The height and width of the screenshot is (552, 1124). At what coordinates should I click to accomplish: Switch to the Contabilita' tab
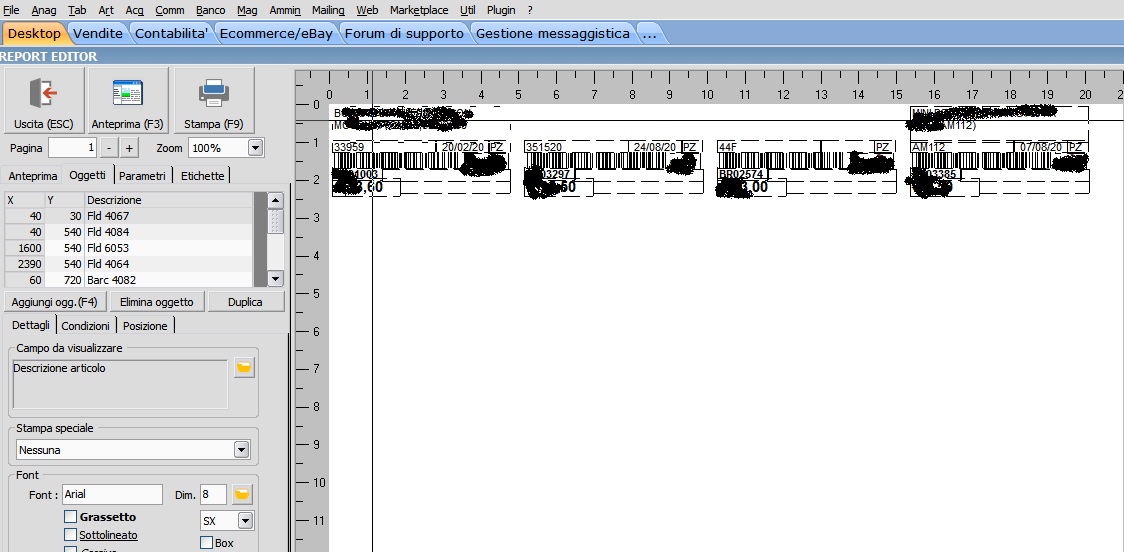click(x=172, y=33)
